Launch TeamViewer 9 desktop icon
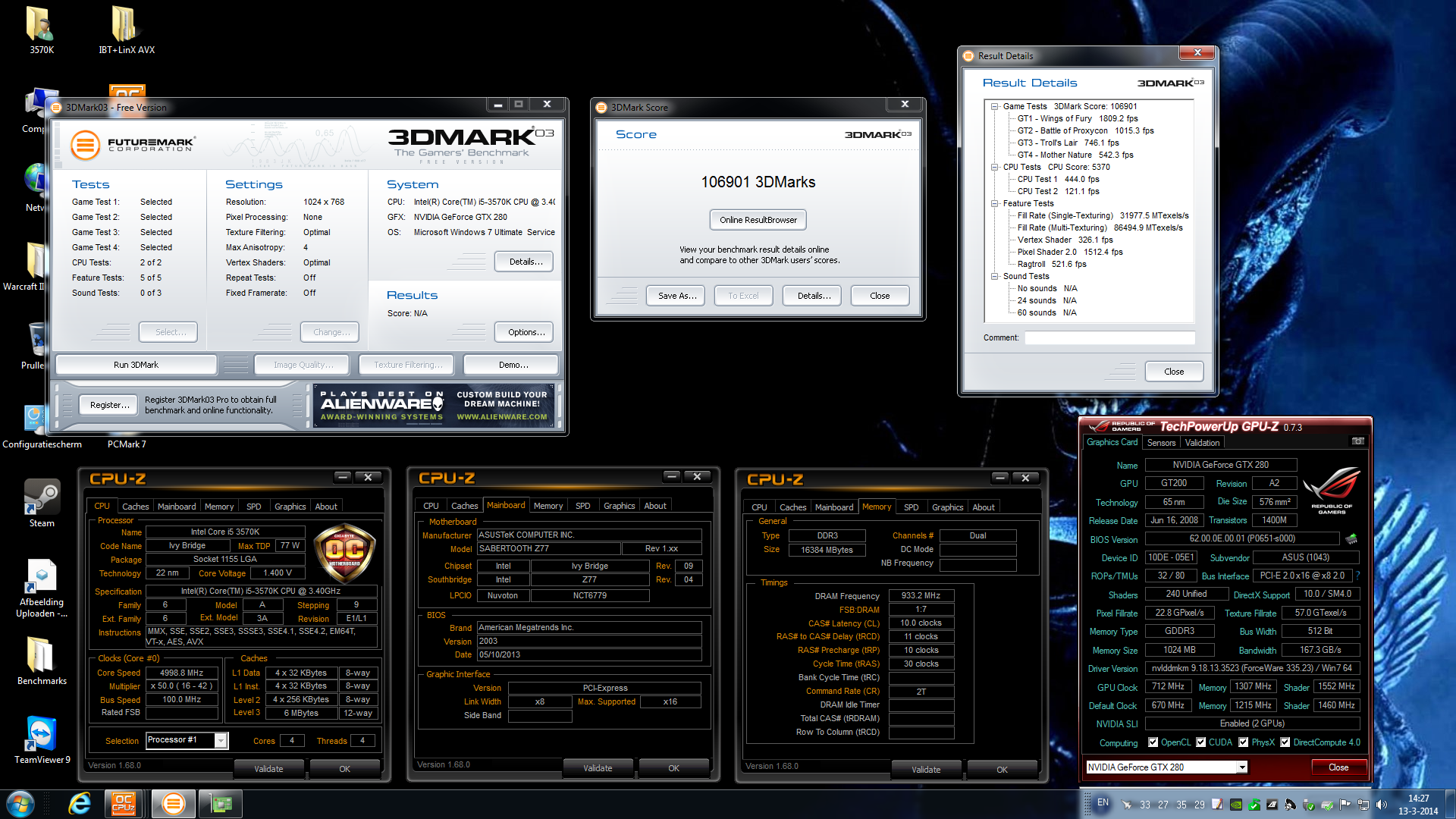Screen dimensions: 1456x819 coord(42,739)
